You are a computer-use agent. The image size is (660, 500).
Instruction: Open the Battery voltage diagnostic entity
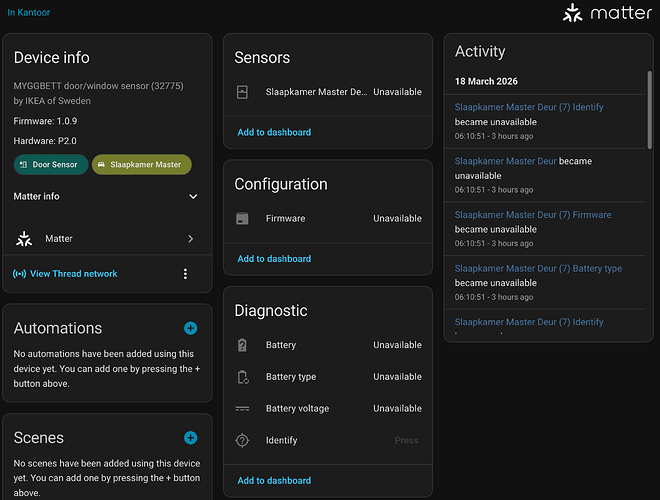click(328, 409)
